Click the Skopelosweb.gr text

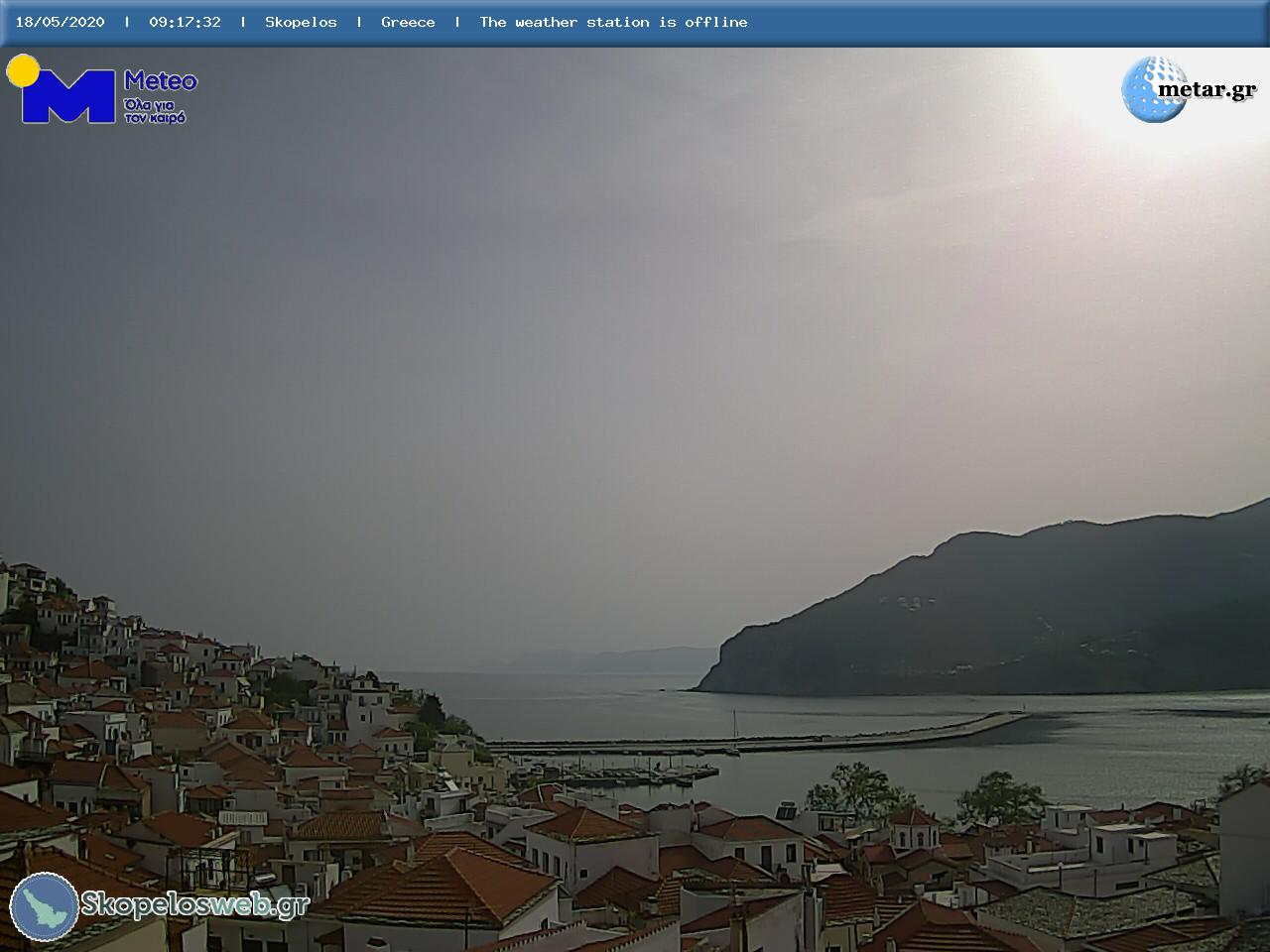click(x=194, y=904)
